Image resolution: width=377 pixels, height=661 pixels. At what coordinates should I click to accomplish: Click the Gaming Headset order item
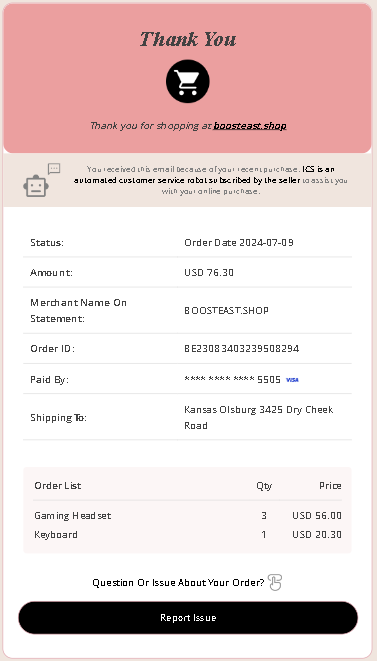tap(73, 516)
